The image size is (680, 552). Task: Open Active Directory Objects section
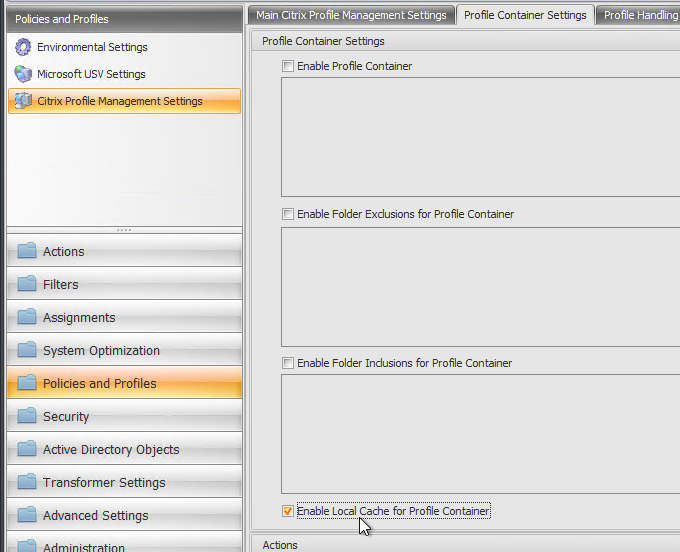(x=124, y=449)
